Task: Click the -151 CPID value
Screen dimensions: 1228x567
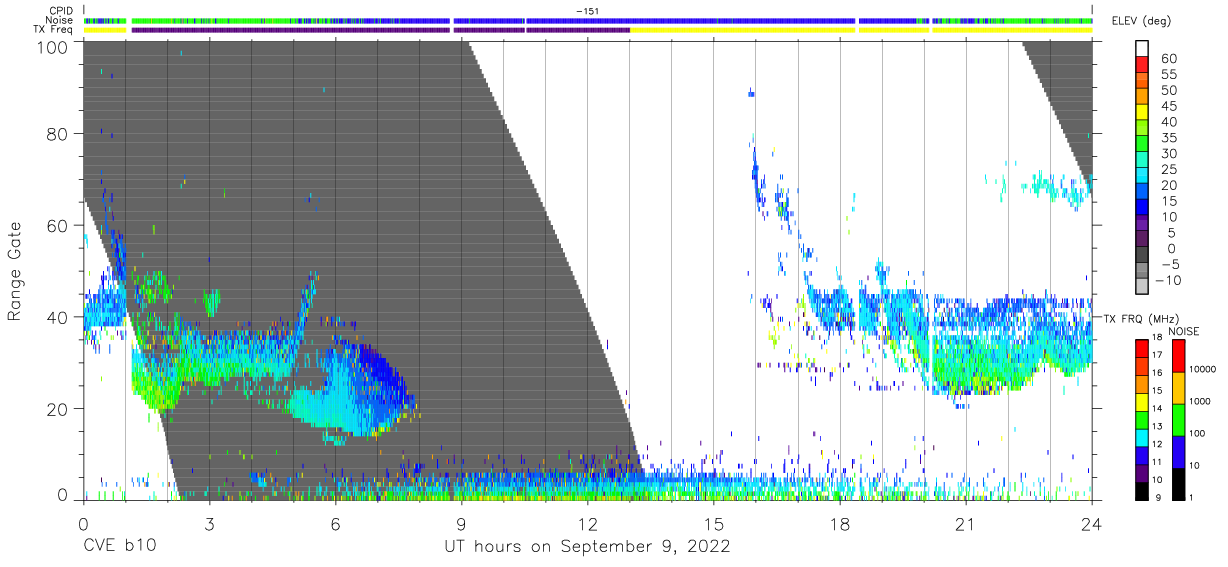Action: point(587,11)
